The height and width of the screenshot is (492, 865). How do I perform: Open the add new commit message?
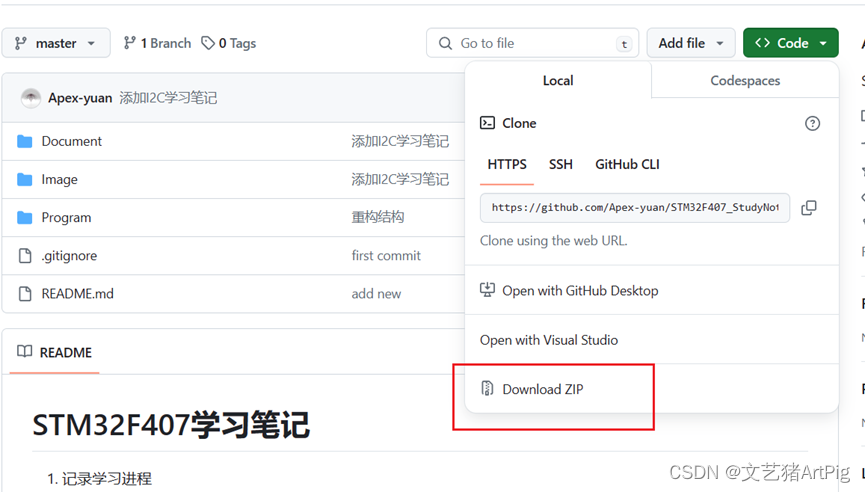click(x=376, y=293)
